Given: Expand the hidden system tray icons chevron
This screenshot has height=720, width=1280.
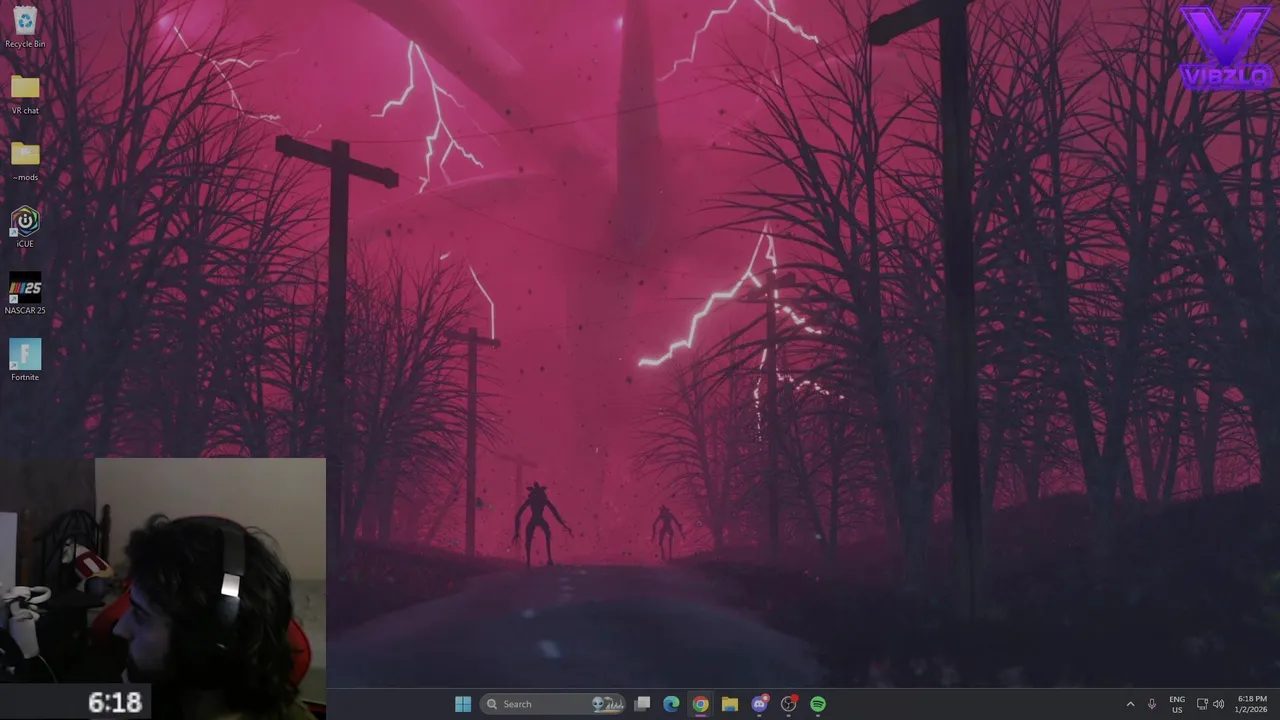Looking at the screenshot, I should point(1130,704).
